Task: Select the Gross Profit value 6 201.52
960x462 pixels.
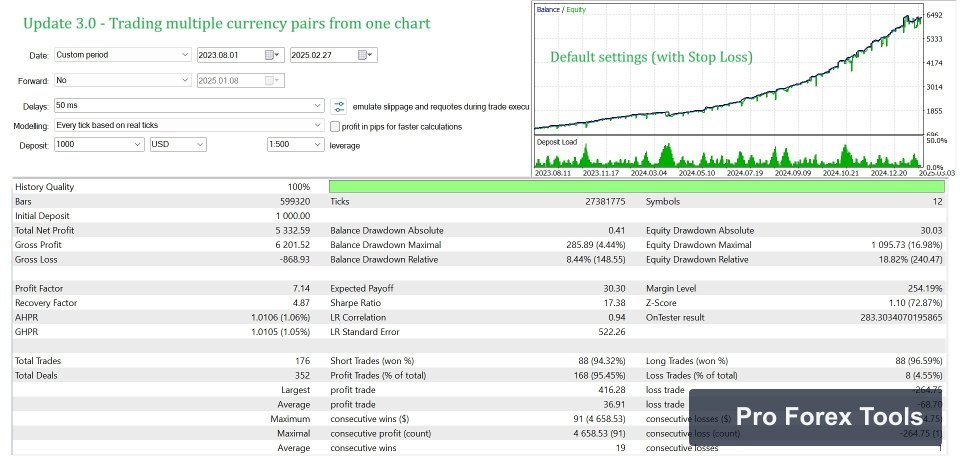Action: click(x=293, y=245)
